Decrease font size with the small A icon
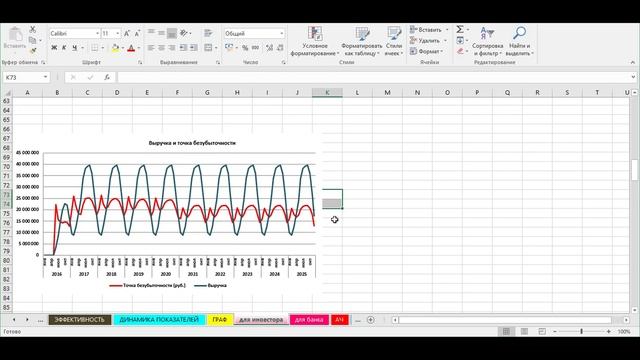The height and width of the screenshot is (360, 640). tap(137, 33)
